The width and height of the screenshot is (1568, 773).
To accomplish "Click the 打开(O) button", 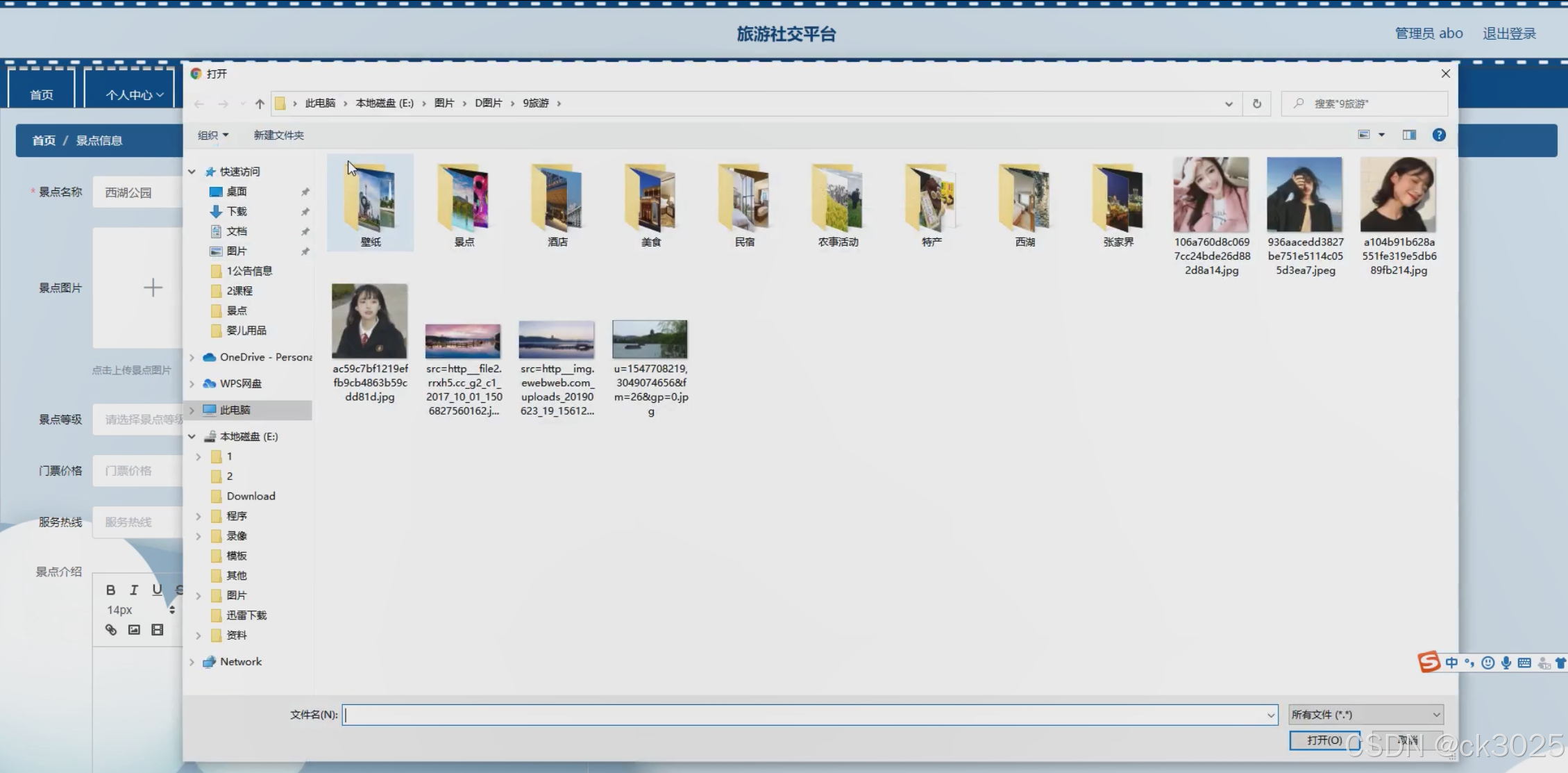I will [1324, 740].
